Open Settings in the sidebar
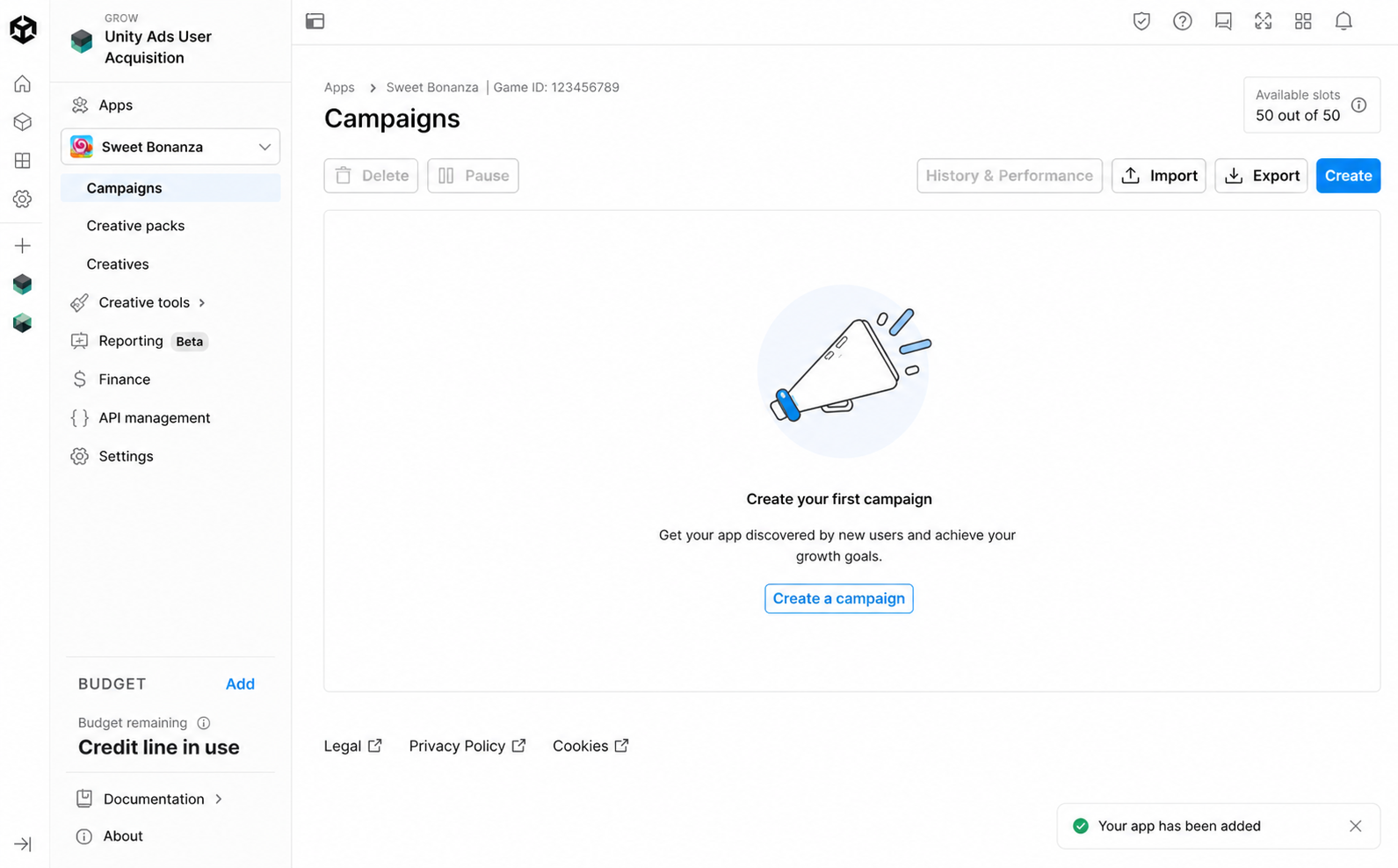This screenshot has width=1398, height=868. tap(126, 457)
